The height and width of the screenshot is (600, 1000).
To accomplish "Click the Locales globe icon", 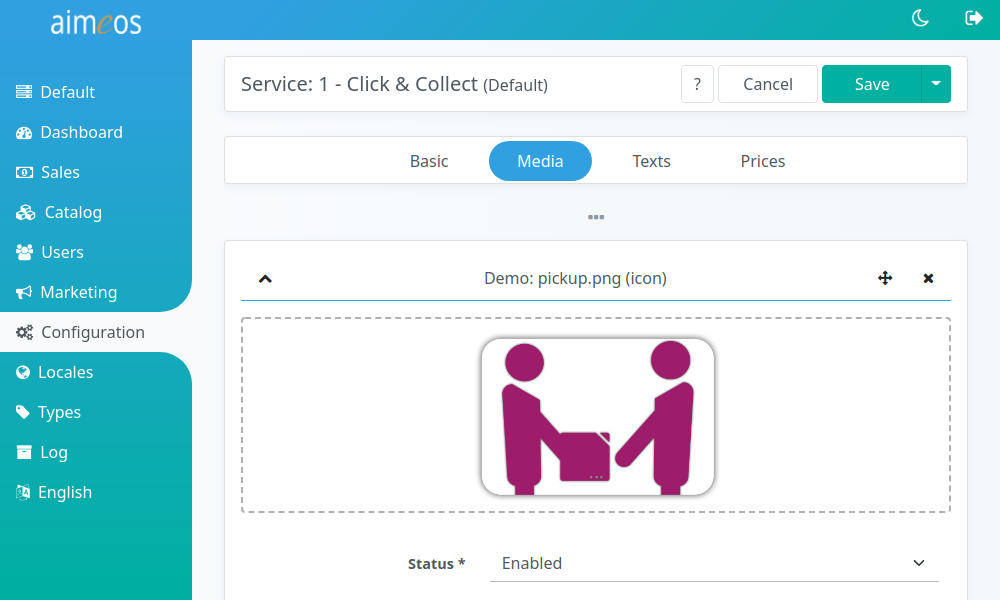I will tap(23, 372).
